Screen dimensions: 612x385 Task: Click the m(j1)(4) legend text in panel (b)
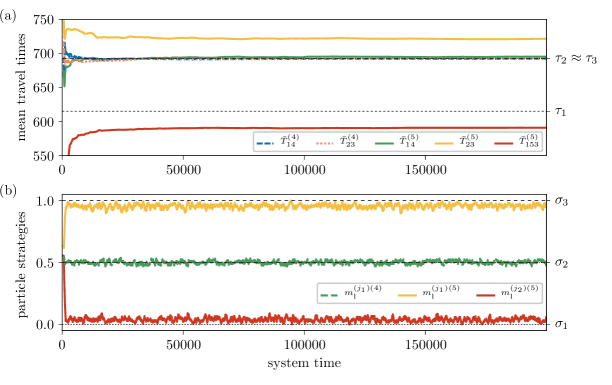point(363,292)
